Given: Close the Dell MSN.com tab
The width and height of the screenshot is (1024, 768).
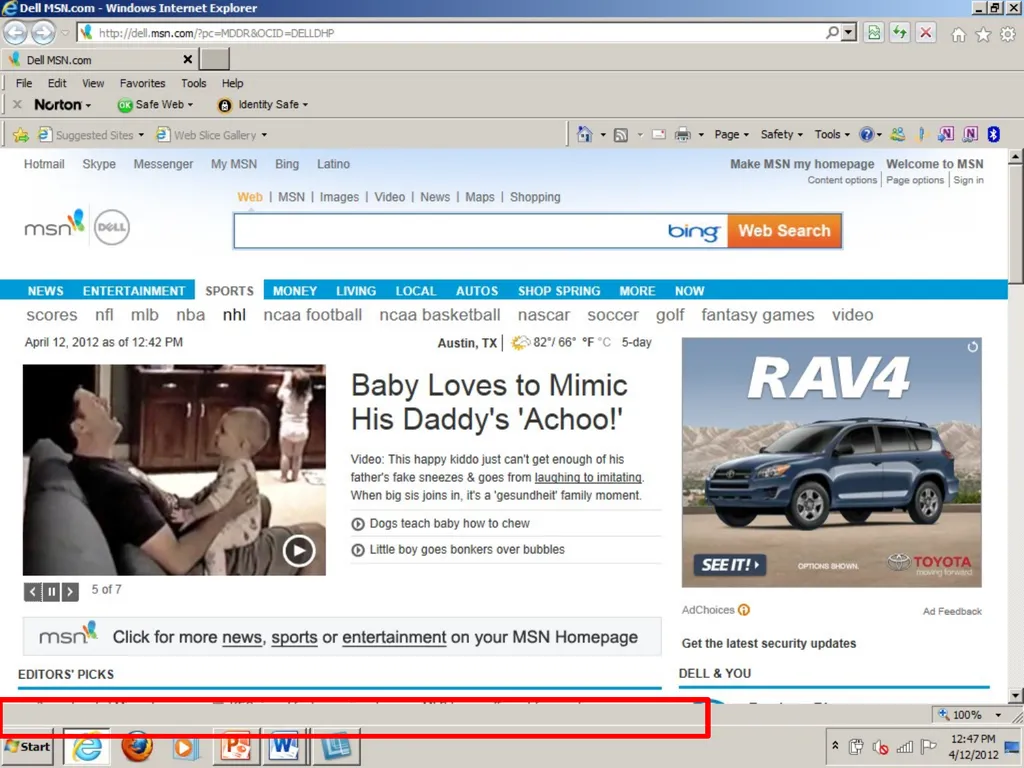Looking at the screenshot, I should pos(187,59).
